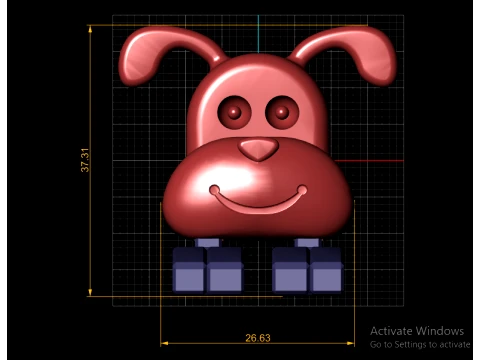Click the red horizontal axis line
This screenshot has width=480, height=360.
[x=369, y=161]
